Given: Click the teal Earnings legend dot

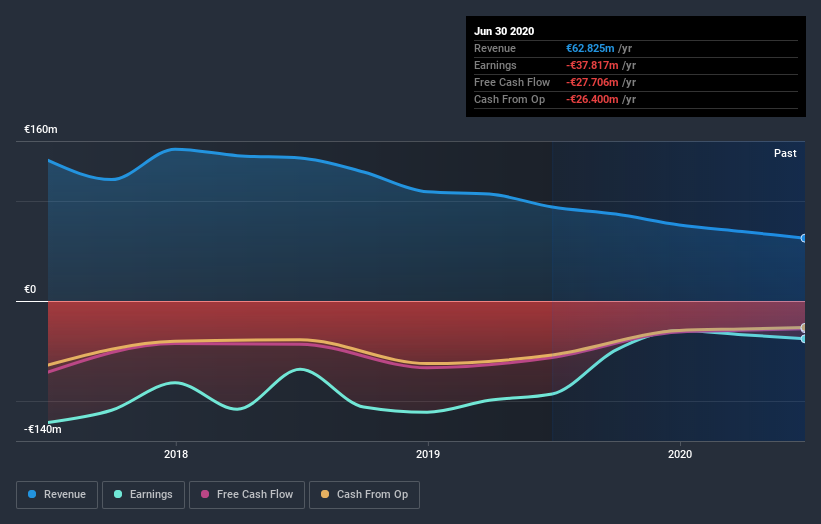Looking at the screenshot, I should coord(118,494).
